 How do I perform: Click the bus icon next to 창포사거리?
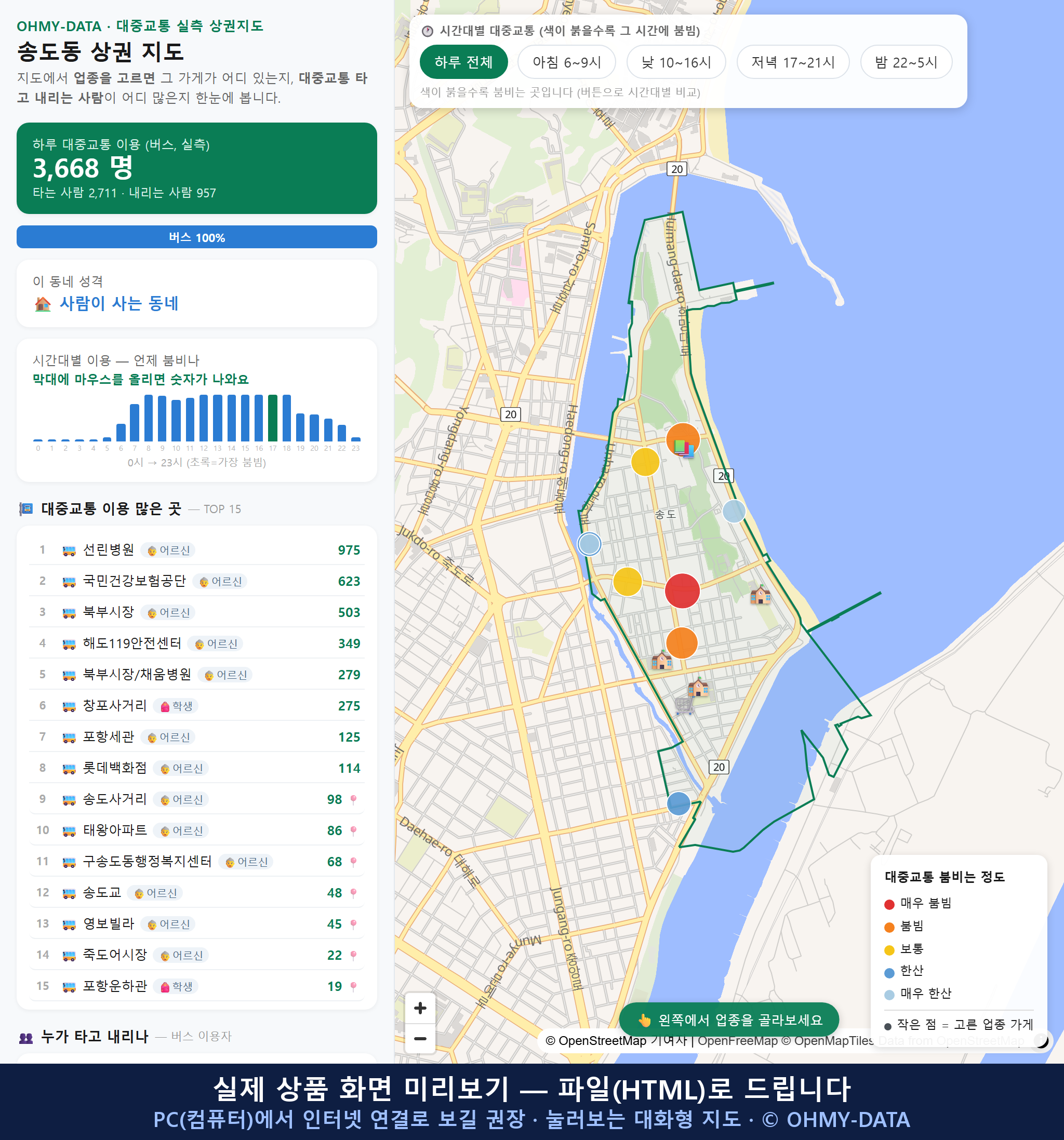click(x=69, y=706)
